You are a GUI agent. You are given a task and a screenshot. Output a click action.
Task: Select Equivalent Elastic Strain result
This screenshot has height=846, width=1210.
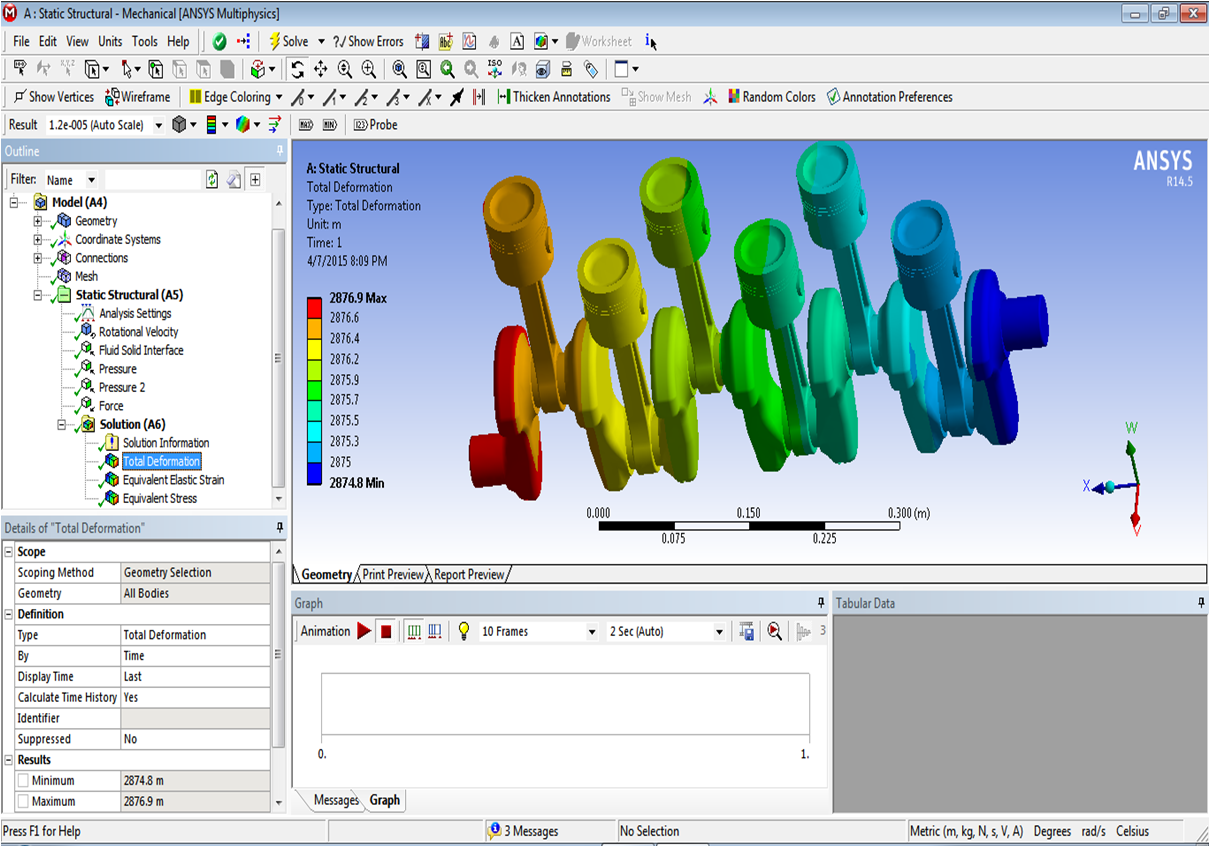pos(173,480)
